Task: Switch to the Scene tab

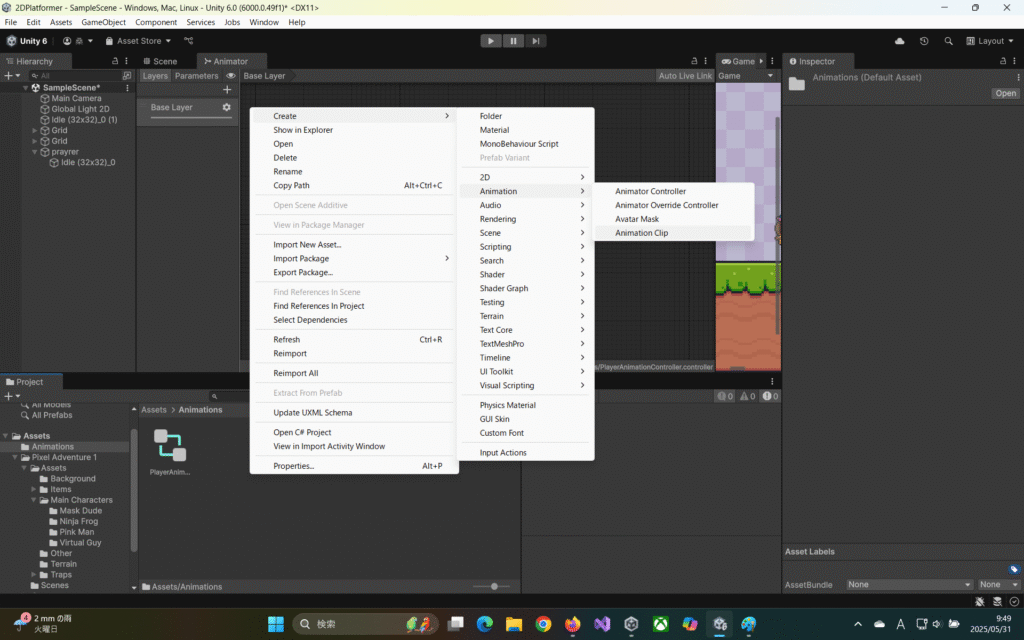Action: point(160,61)
